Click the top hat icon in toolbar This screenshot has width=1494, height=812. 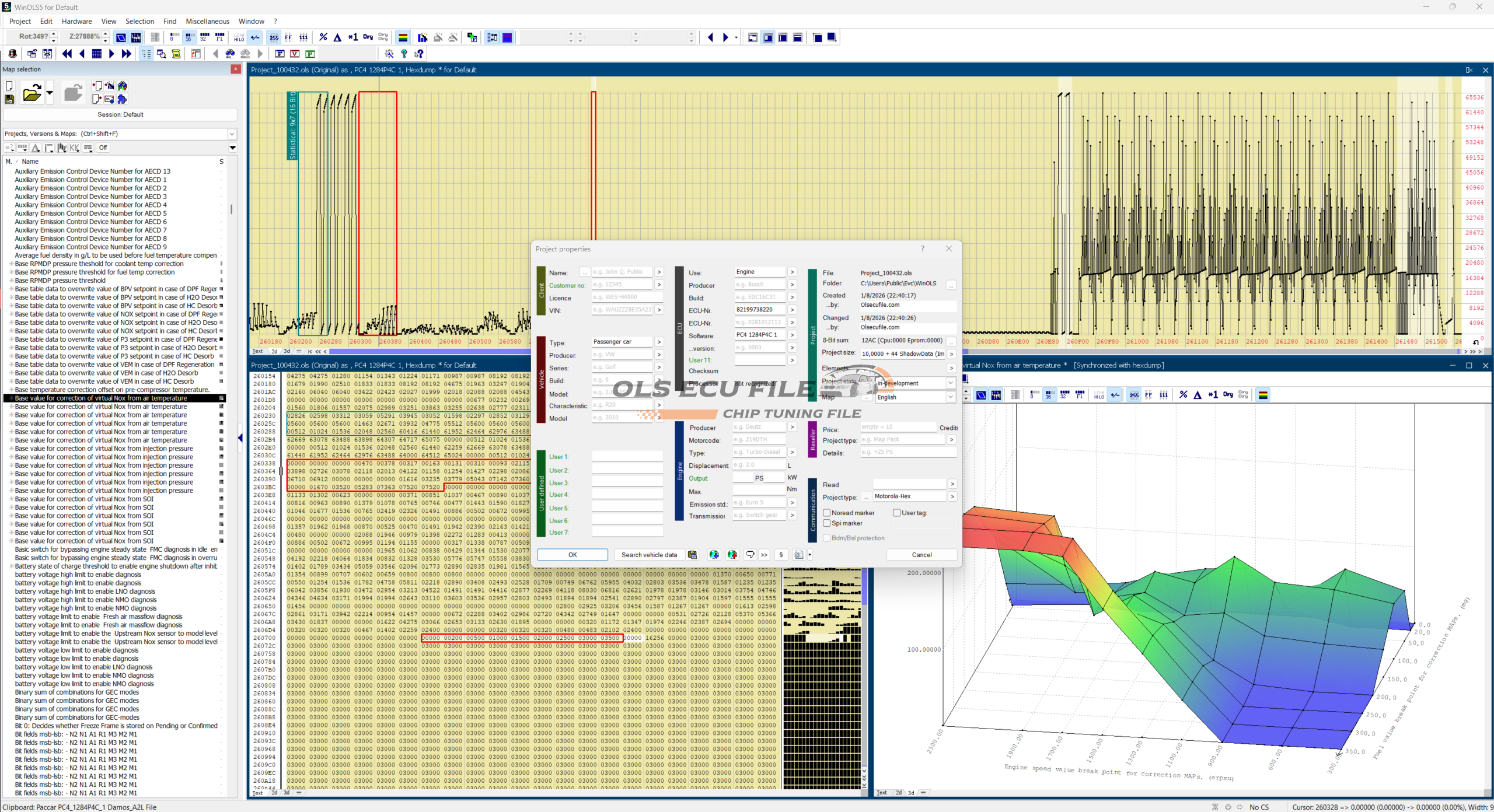[13, 54]
